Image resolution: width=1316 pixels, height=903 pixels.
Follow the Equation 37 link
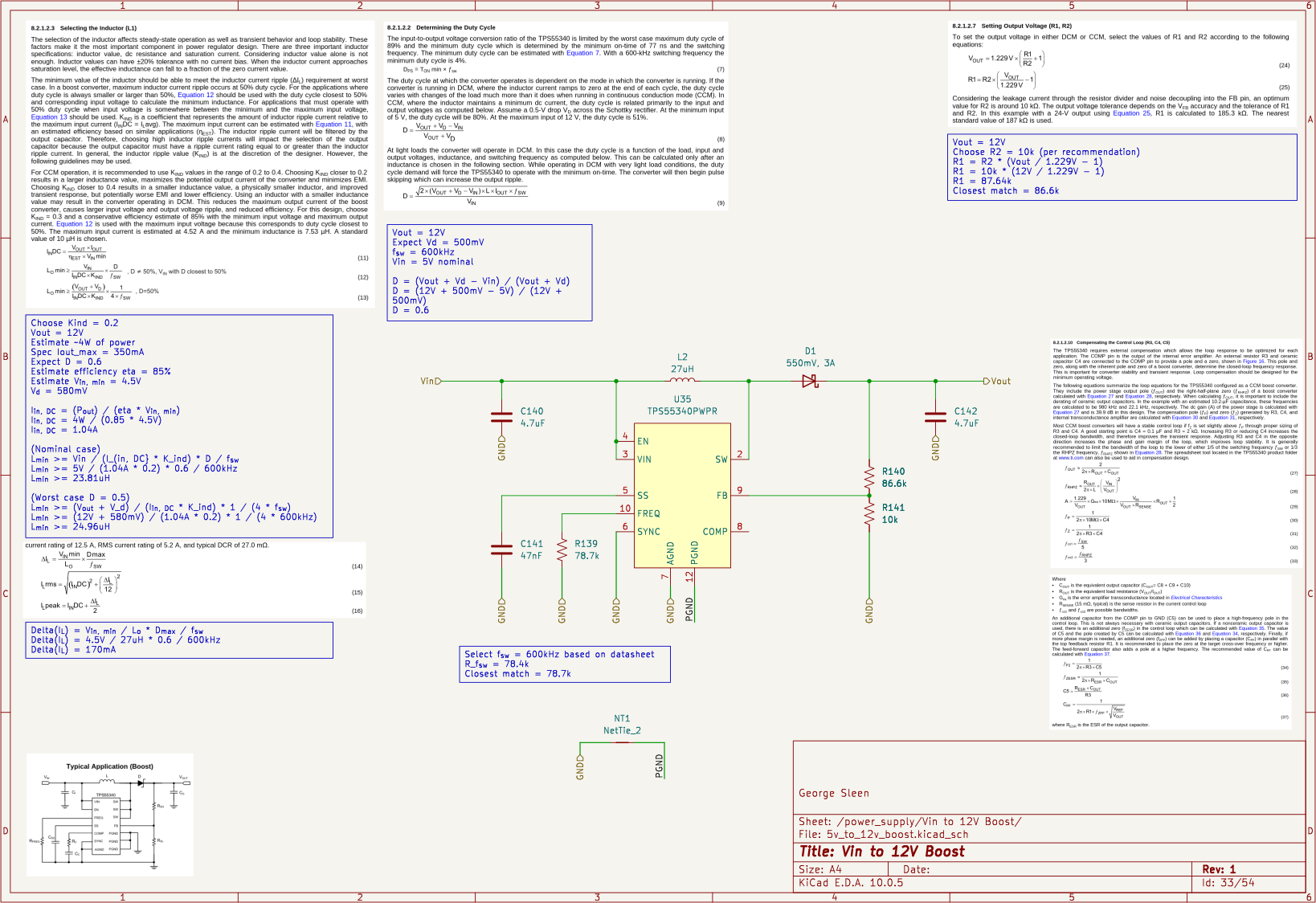coord(1097,654)
